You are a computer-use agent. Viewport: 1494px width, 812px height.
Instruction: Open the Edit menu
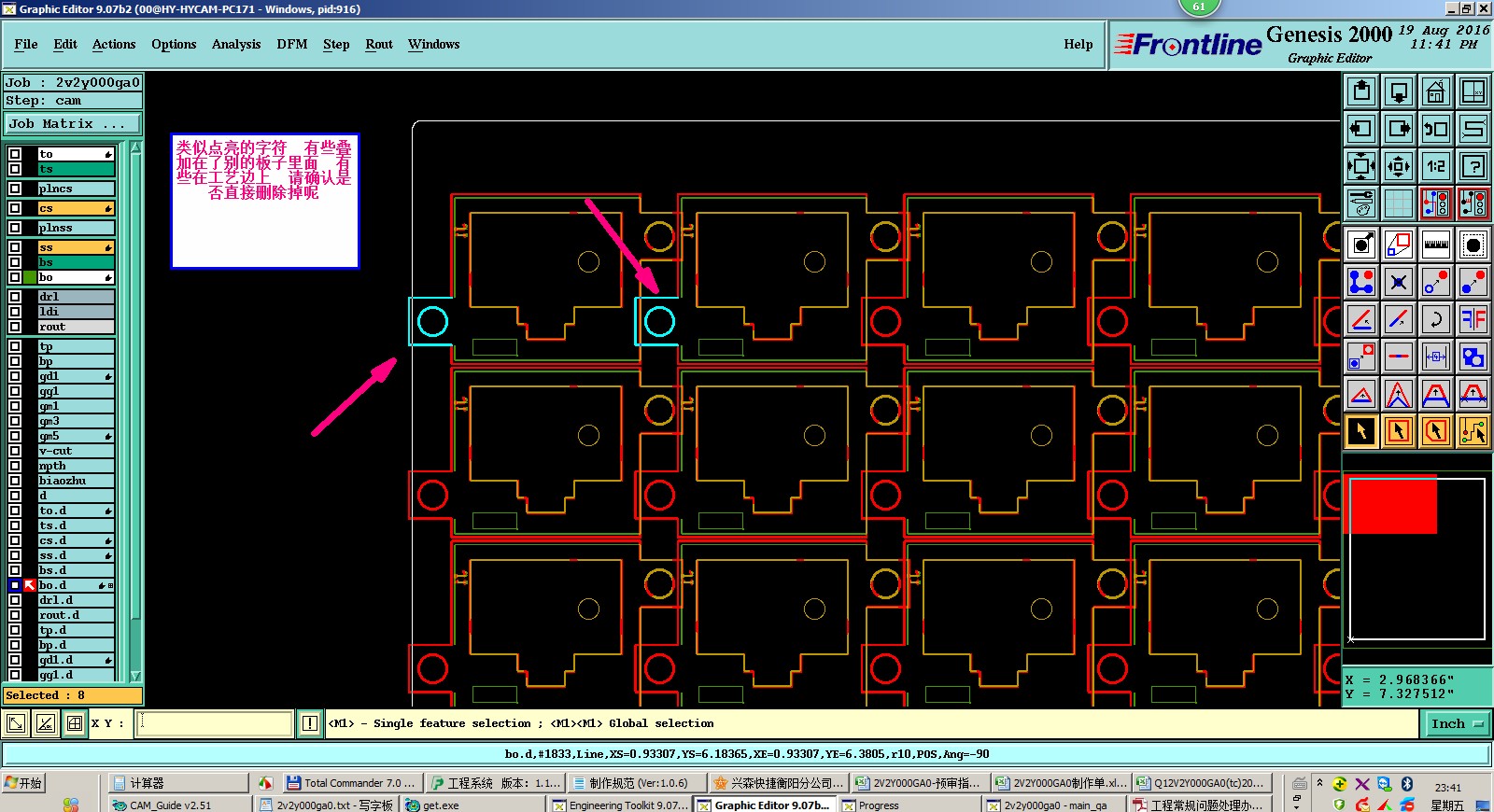point(65,44)
